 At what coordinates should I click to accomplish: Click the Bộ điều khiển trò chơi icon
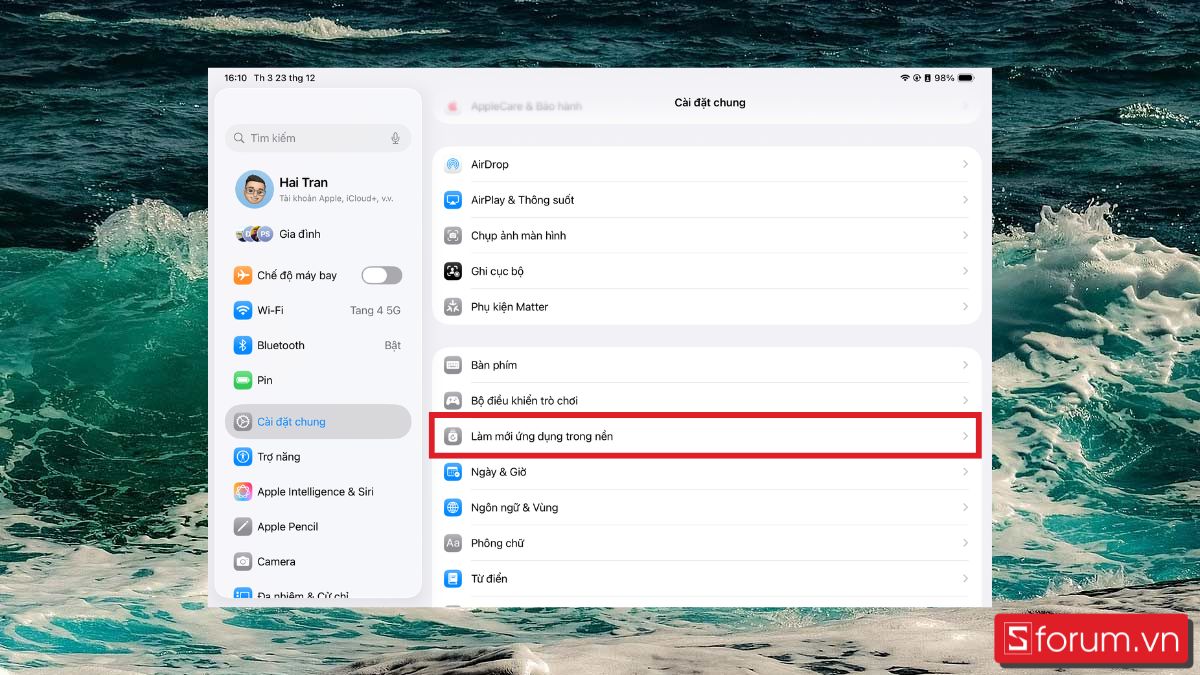[x=453, y=401]
